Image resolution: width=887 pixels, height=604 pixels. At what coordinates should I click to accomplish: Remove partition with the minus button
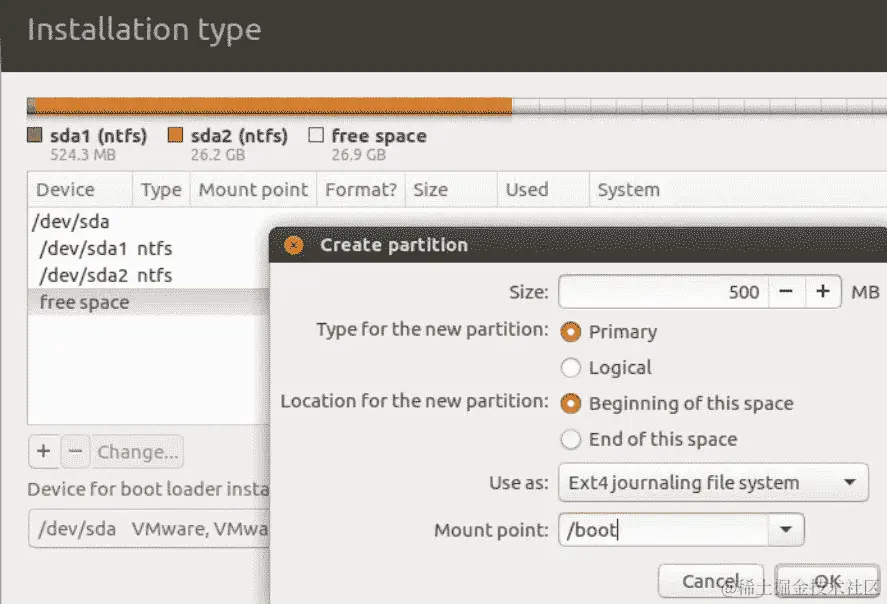[x=75, y=451]
